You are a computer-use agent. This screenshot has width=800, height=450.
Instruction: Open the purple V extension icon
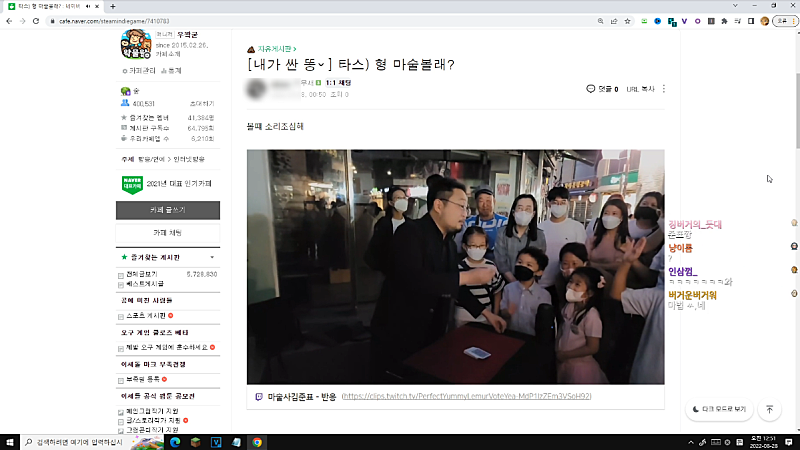click(x=684, y=21)
